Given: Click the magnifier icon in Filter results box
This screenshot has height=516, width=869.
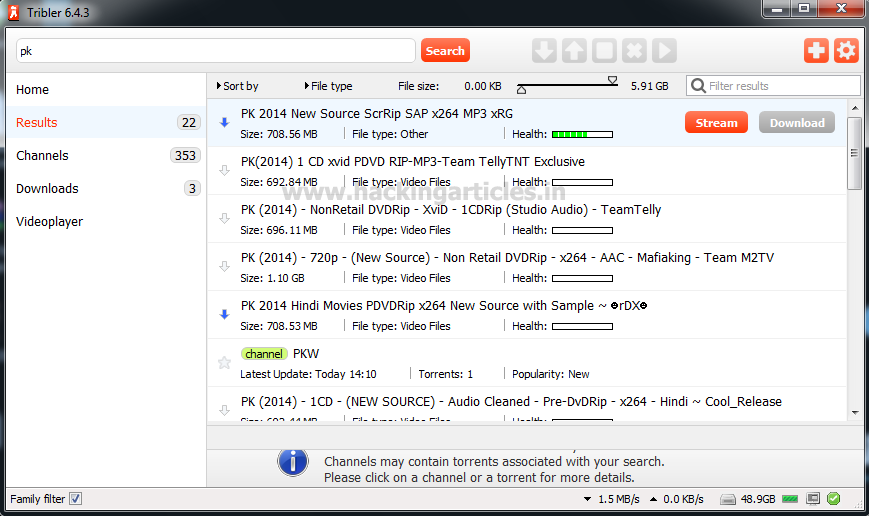Looking at the screenshot, I should (698, 86).
